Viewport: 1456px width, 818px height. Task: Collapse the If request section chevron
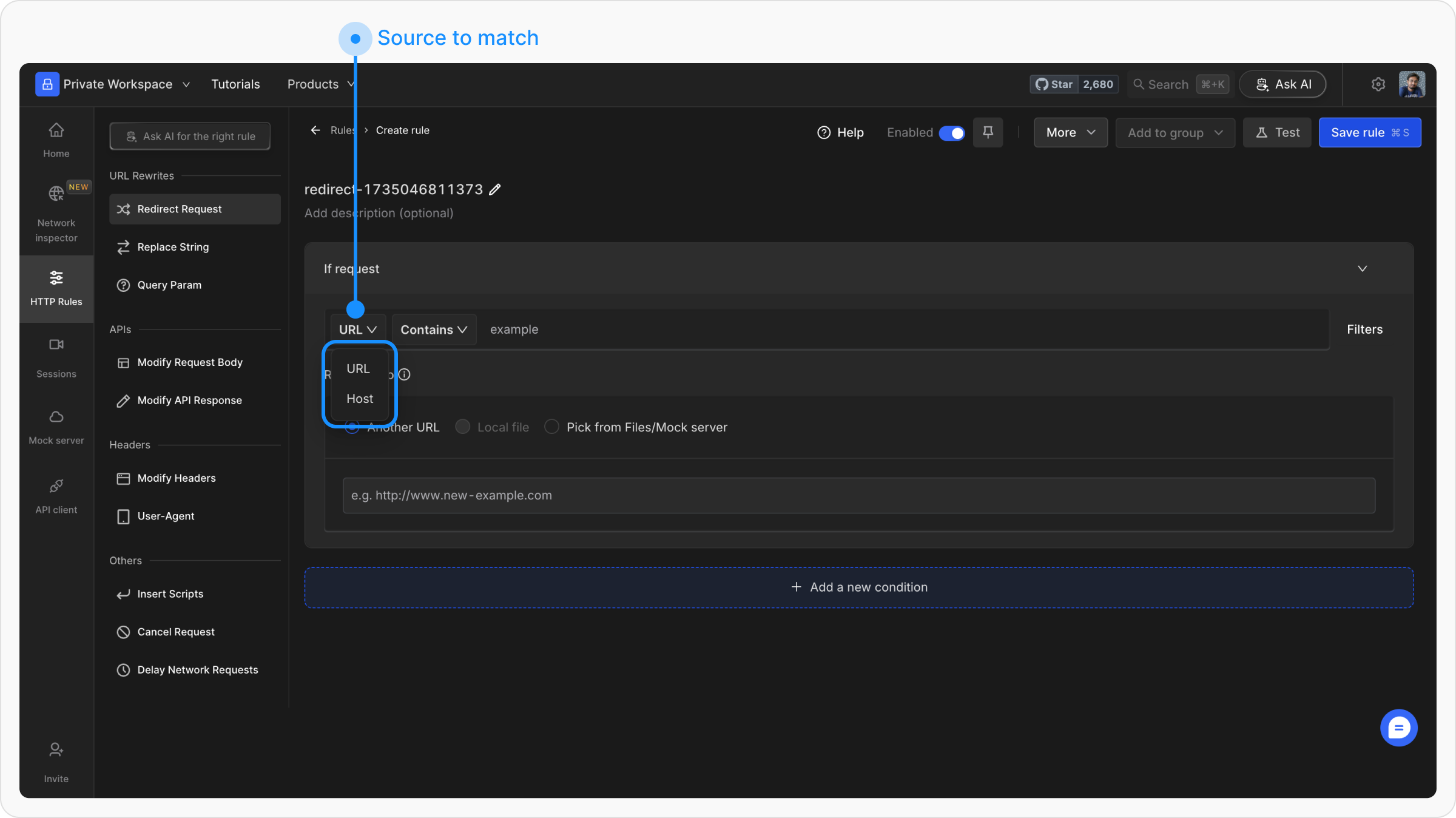tap(1362, 269)
